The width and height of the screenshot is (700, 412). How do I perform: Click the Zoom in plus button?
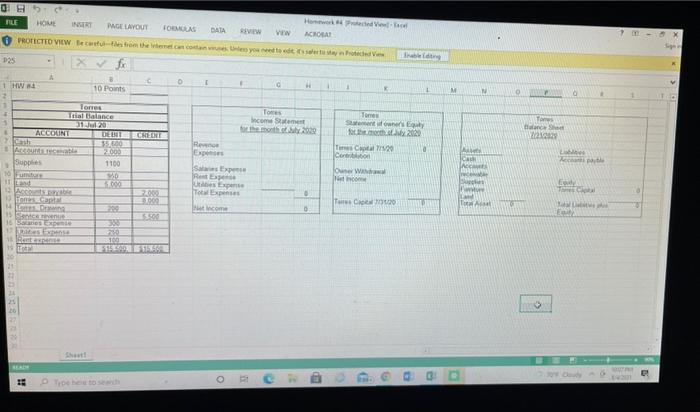(636, 360)
